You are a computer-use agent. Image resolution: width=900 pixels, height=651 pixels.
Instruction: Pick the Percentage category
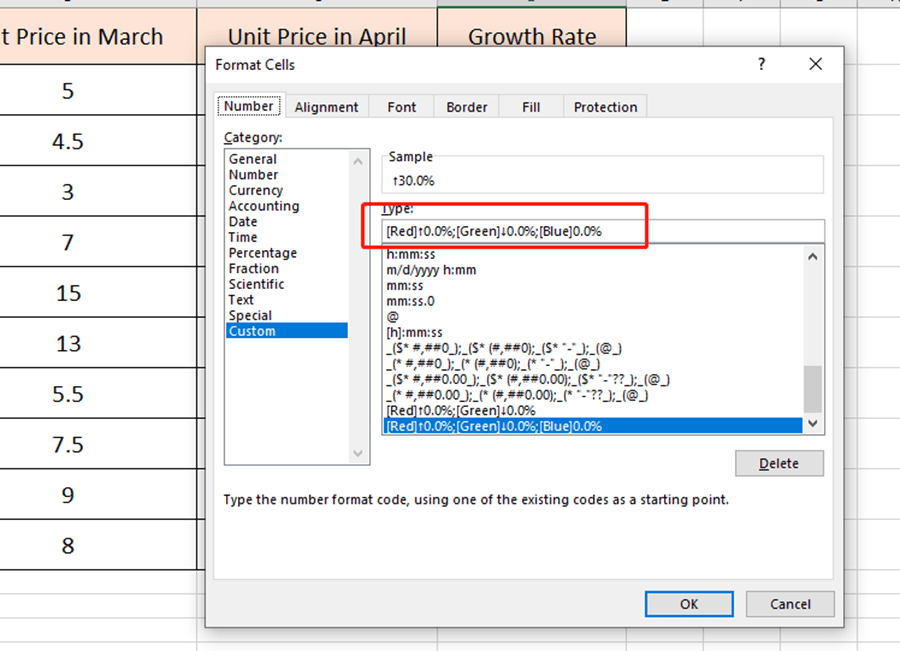[286, 253]
